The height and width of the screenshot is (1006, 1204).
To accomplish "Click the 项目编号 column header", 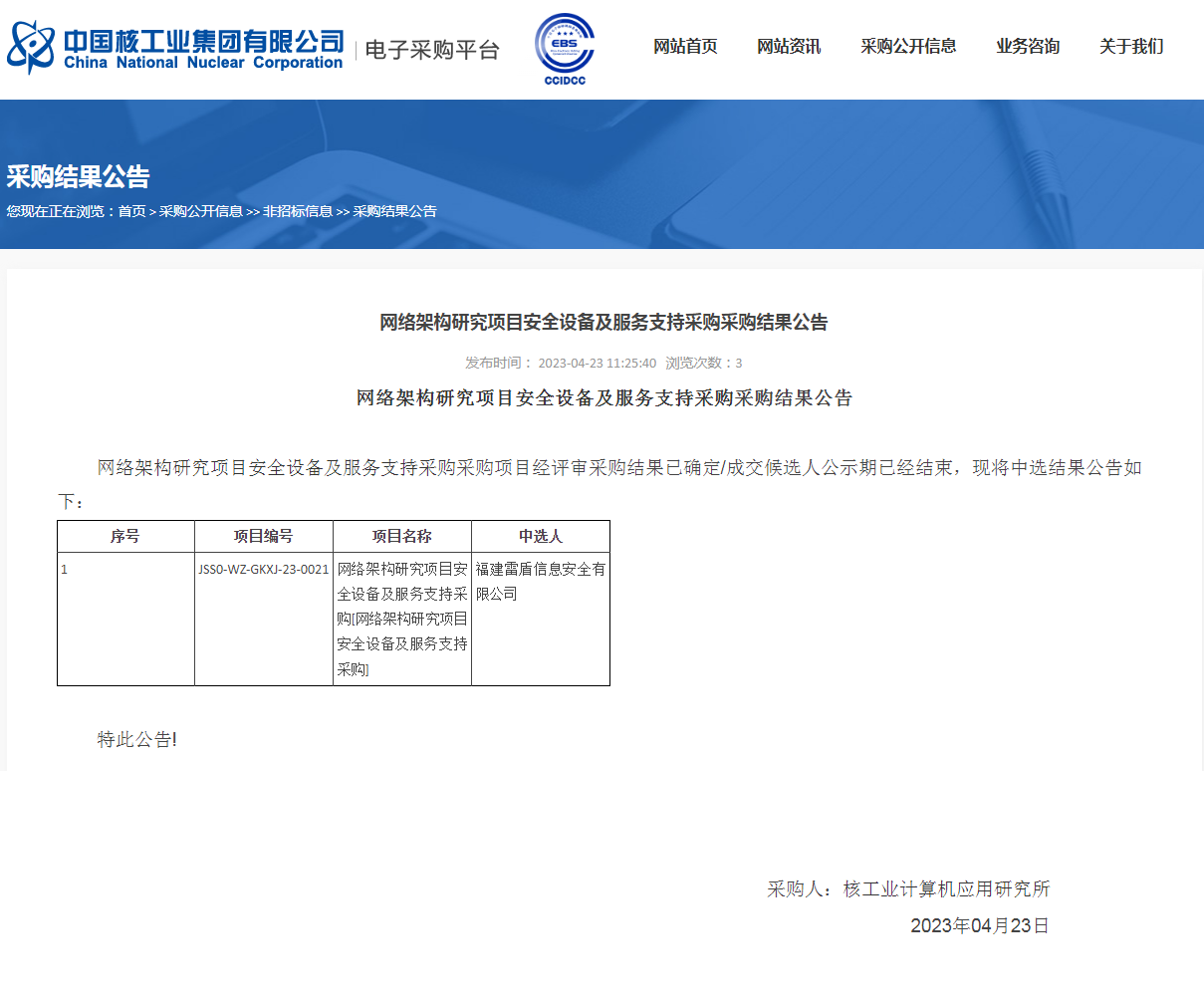I will pos(264,536).
